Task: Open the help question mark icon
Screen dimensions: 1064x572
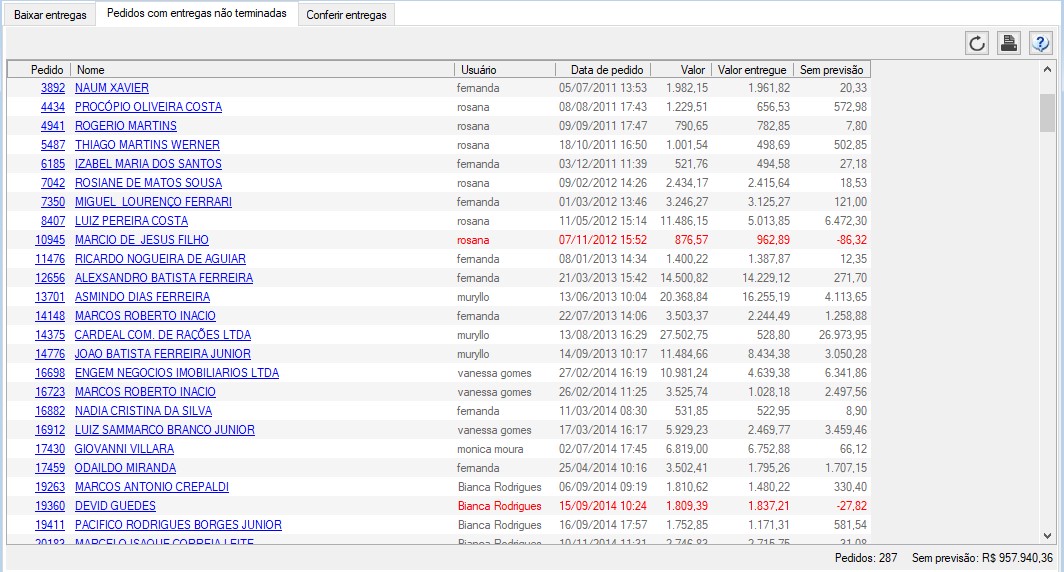Action: coord(1041,43)
